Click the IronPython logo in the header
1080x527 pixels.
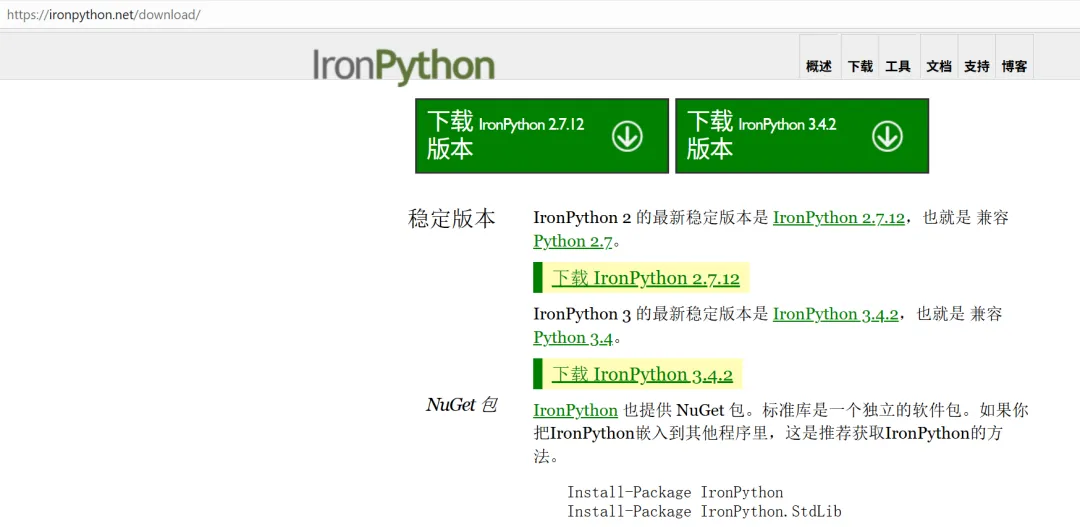404,66
